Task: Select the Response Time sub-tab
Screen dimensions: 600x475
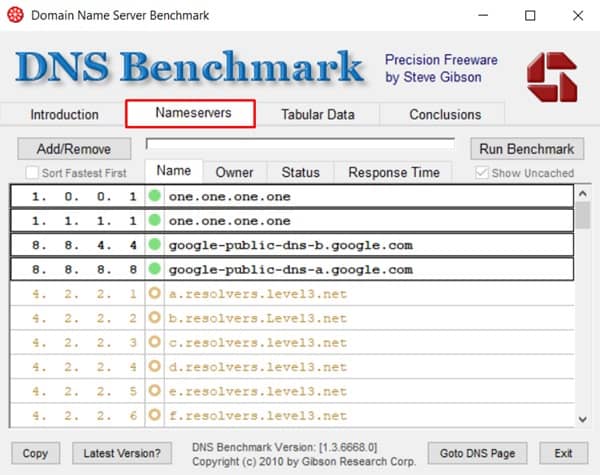Action: pyautogui.click(x=394, y=172)
